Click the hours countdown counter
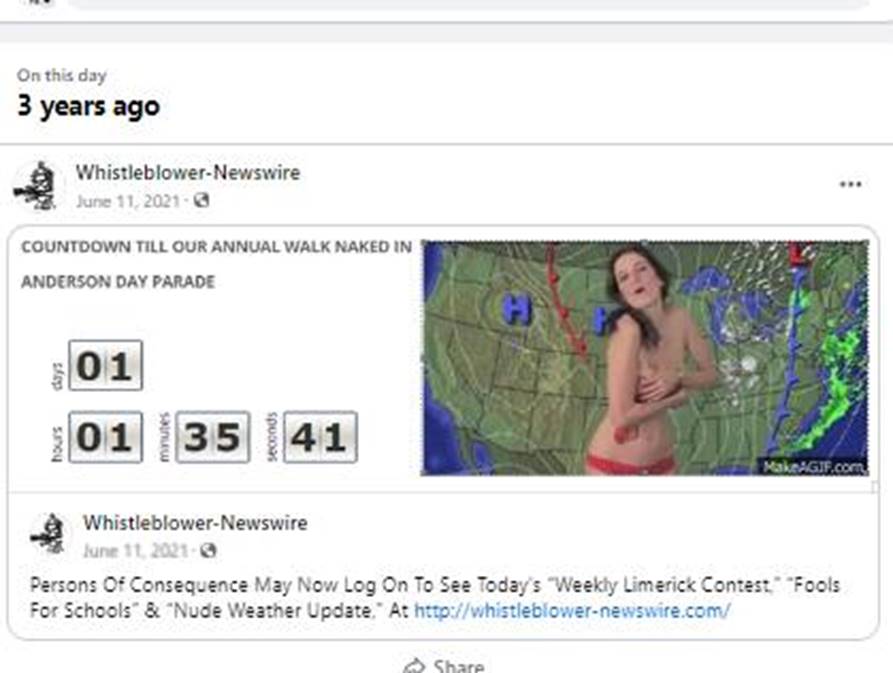Screen dimensions: 893x673 (x=105, y=438)
